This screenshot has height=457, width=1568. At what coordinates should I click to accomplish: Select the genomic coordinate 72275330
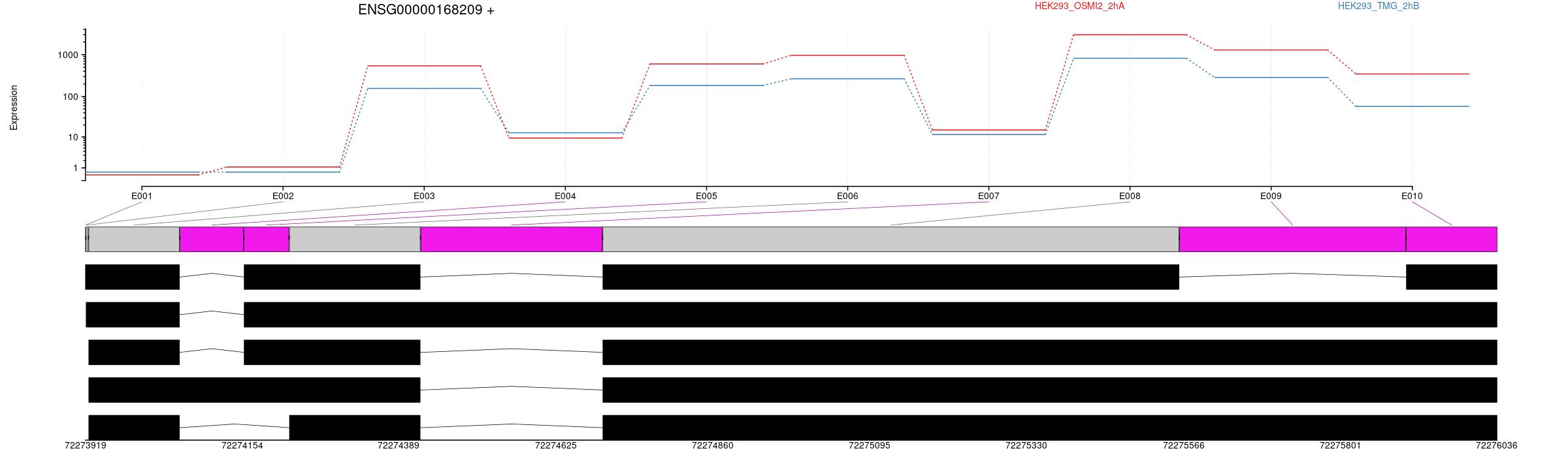coord(1026,445)
